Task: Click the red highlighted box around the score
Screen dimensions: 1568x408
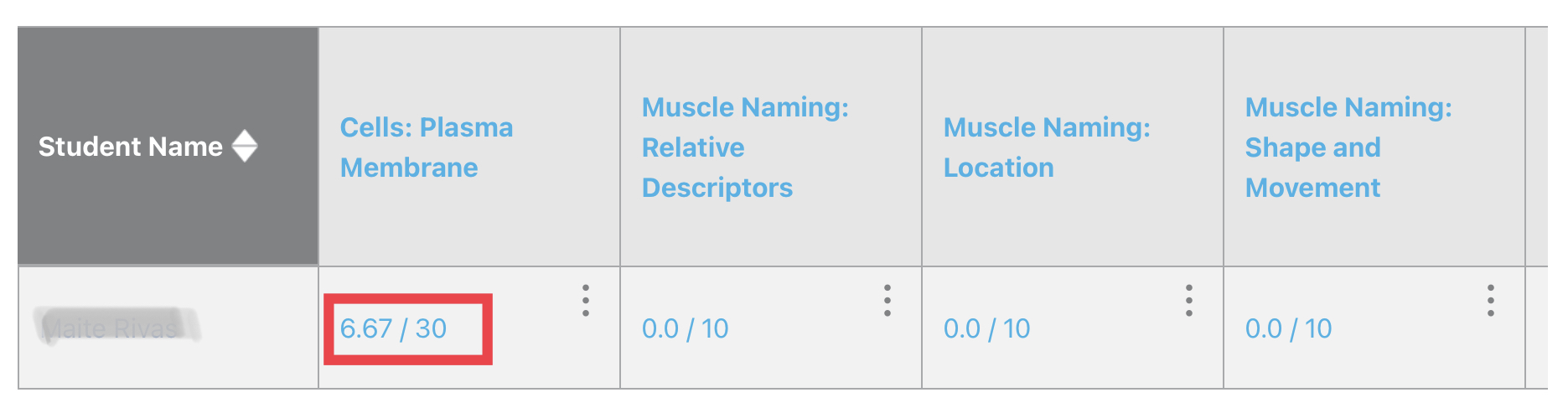Action: click(408, 329)
